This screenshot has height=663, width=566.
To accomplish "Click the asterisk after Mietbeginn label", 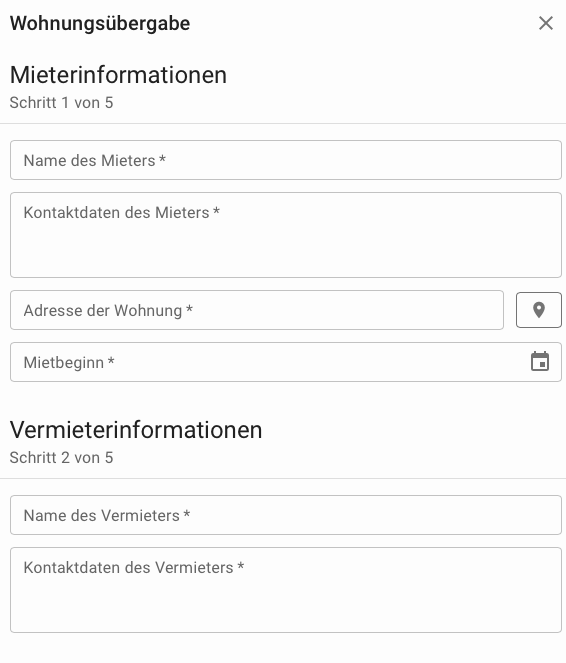I will [x=111, y=361].
